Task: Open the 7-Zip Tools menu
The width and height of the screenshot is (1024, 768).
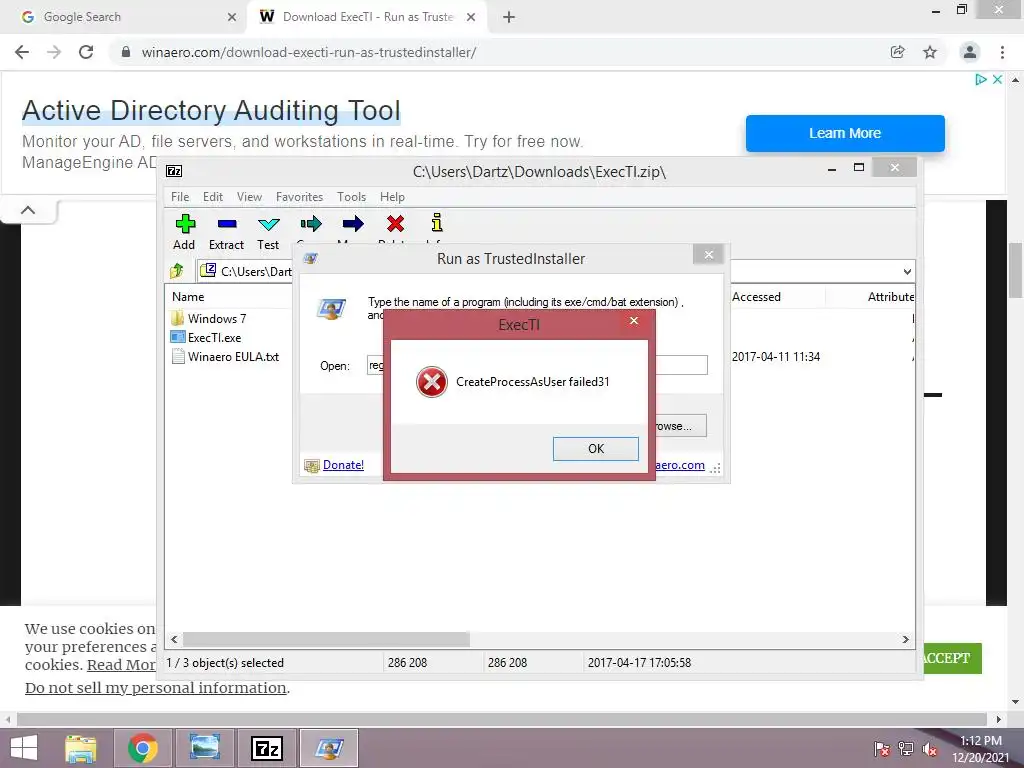Action: (x=351, y=197)
